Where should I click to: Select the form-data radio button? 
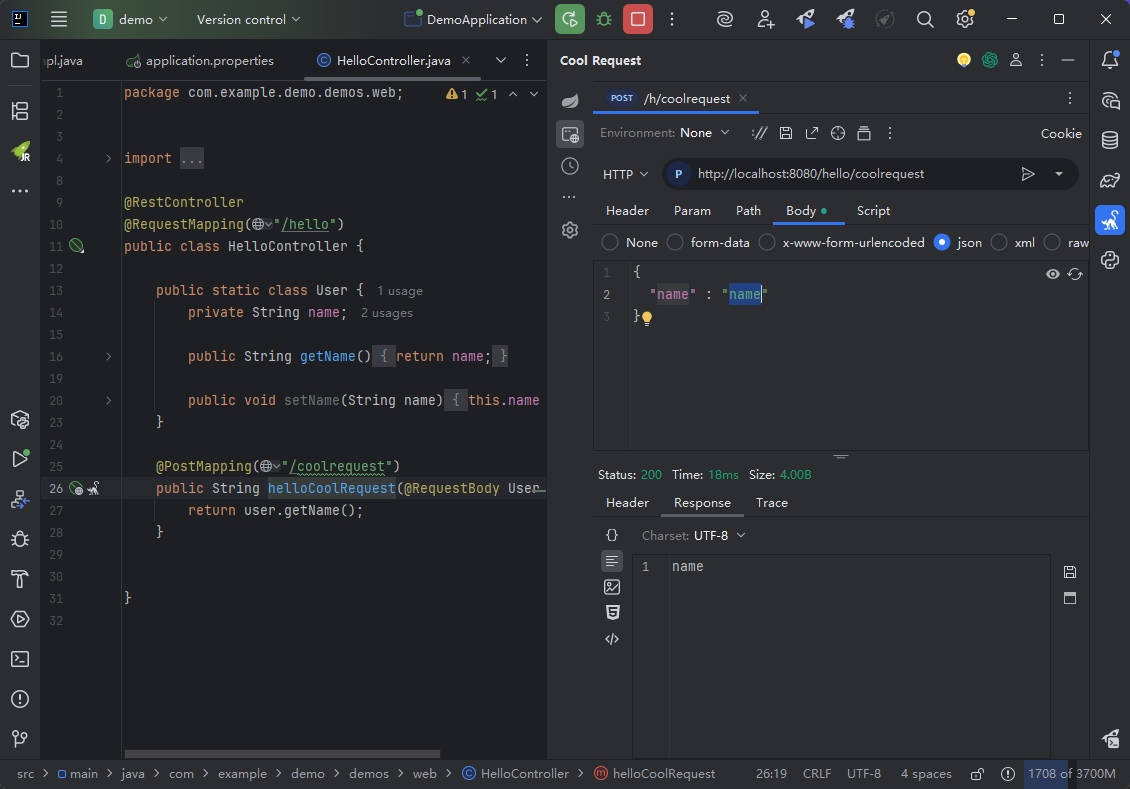[675, 242]
